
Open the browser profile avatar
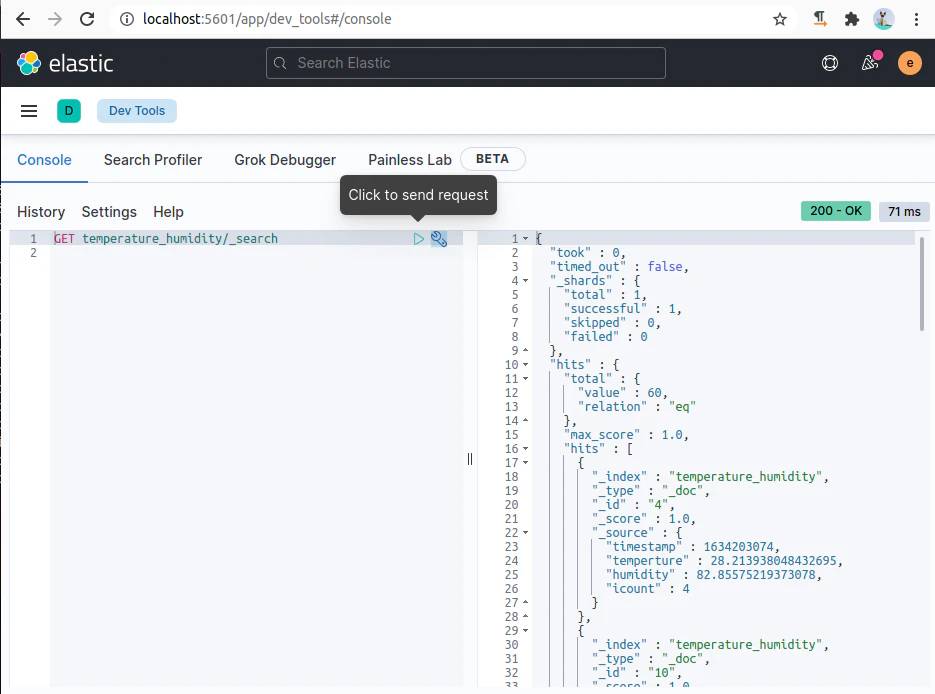point(884,19)
